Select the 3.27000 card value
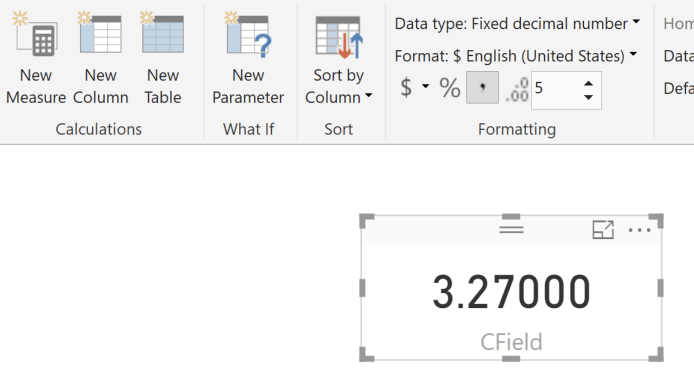 511,292
